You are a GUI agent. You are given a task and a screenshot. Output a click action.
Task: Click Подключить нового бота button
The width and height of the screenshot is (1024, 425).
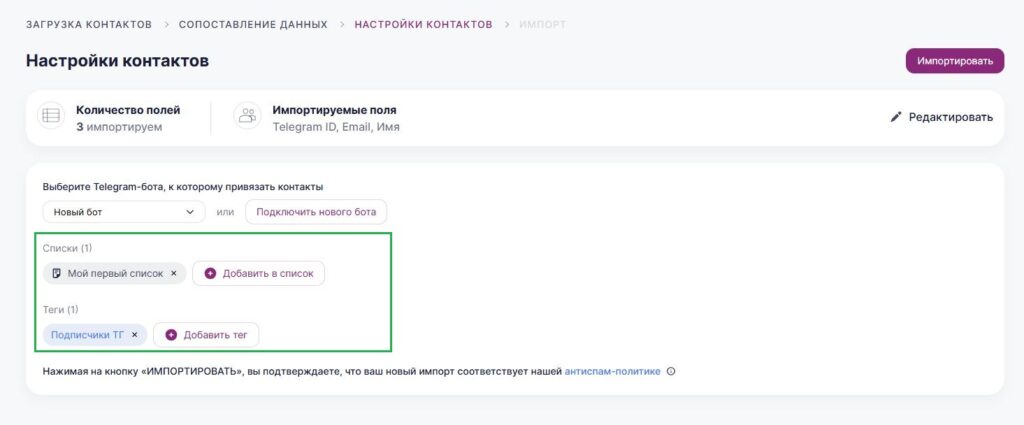point(316,212)
